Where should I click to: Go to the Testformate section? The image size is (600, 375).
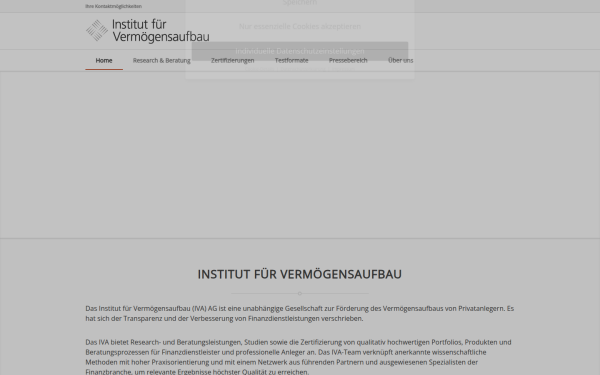point(291,60)
